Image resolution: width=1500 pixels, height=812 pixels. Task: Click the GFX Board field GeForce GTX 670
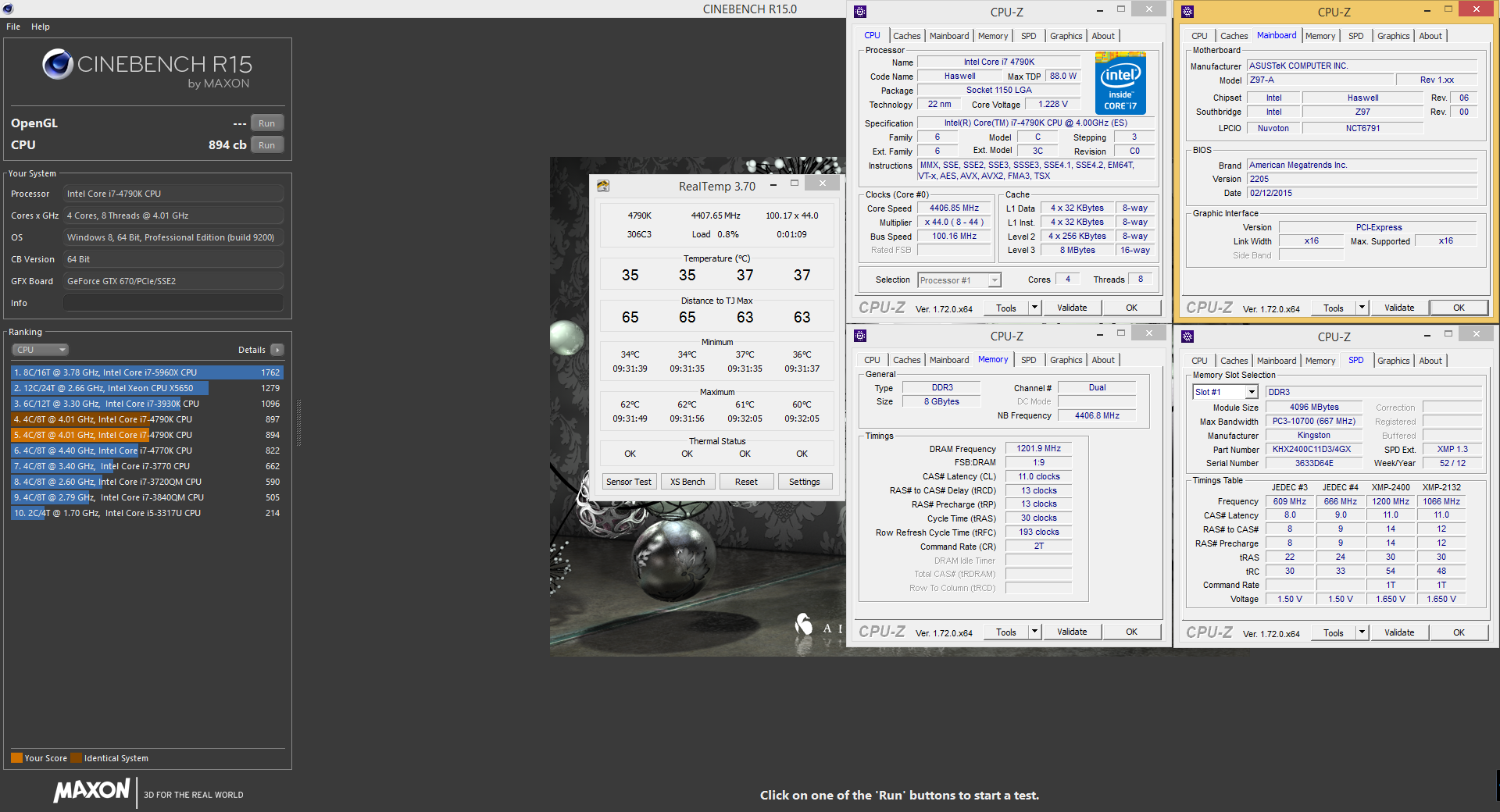[173, 281]
